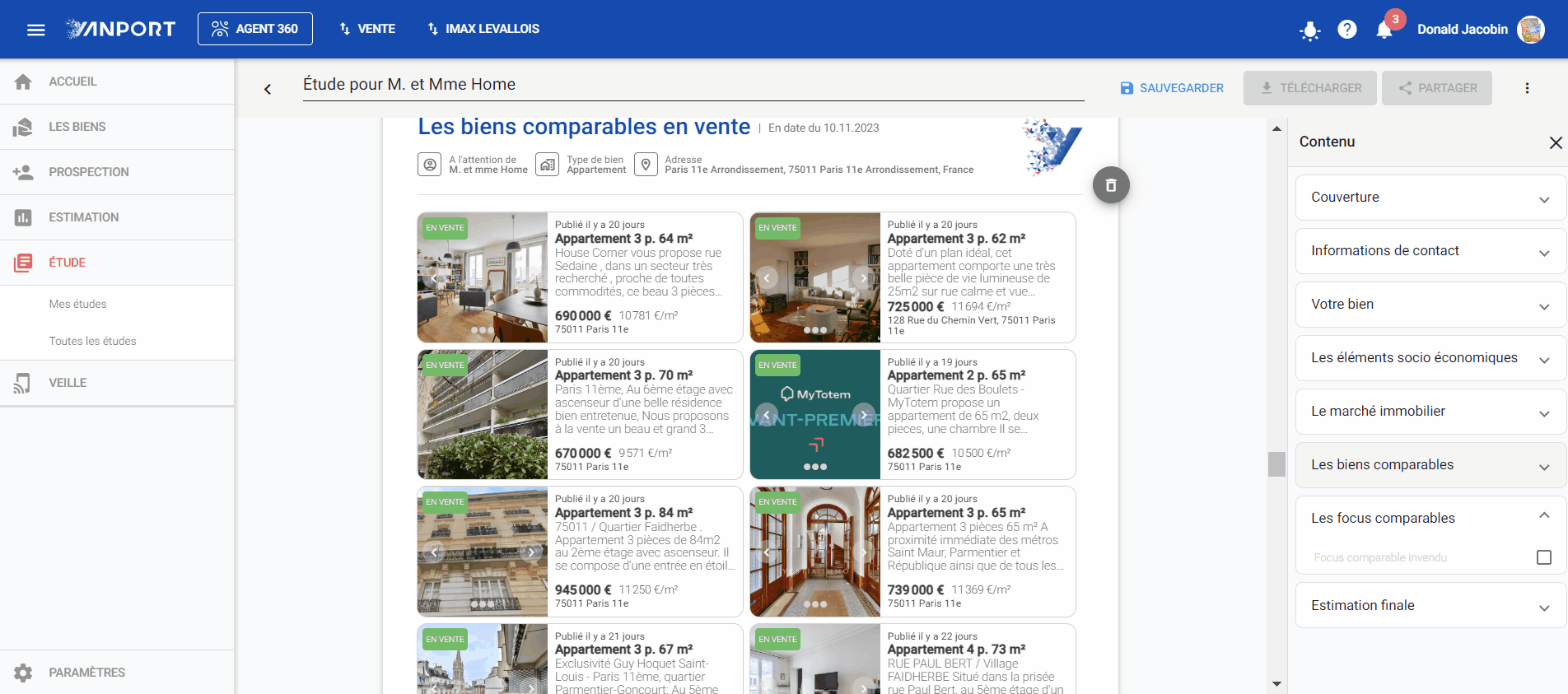Show previous photo of 62 m² apartment

coord(767,278)
